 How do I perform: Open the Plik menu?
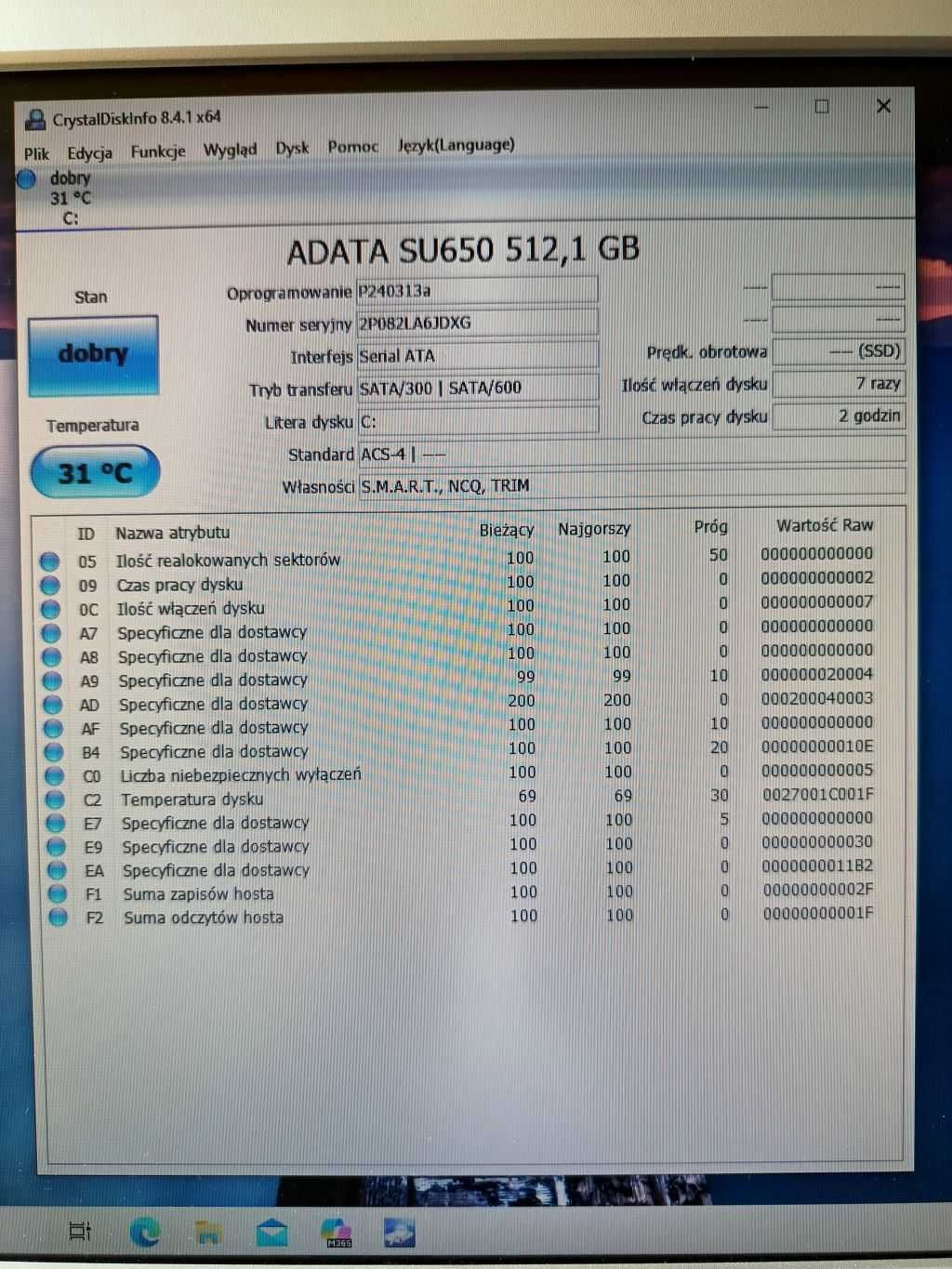click(36, 153)
